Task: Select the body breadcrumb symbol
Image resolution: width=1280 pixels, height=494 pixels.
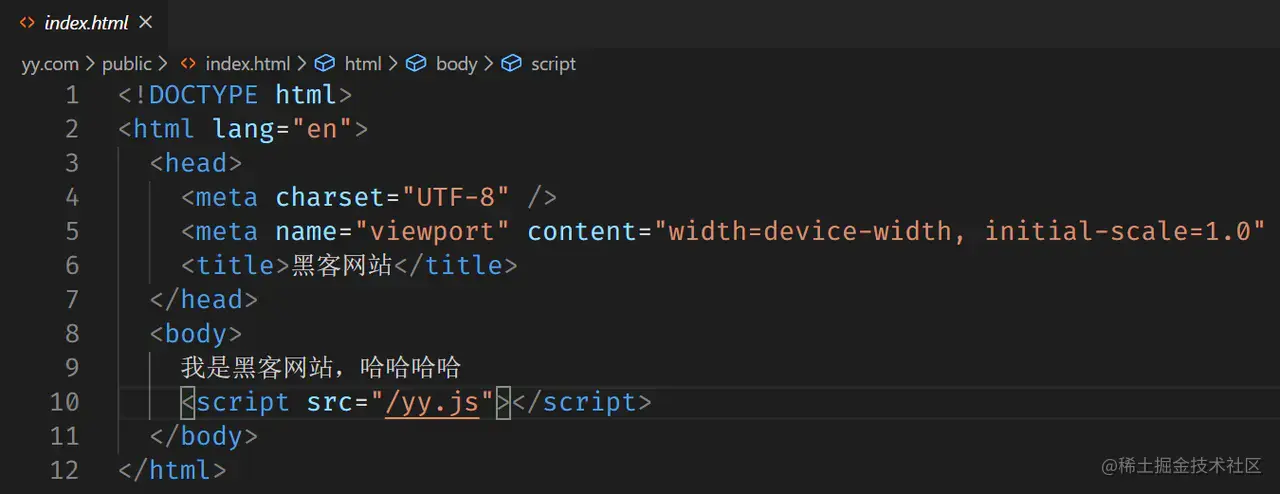Action: pyautogui.click(x=456, y=63)
